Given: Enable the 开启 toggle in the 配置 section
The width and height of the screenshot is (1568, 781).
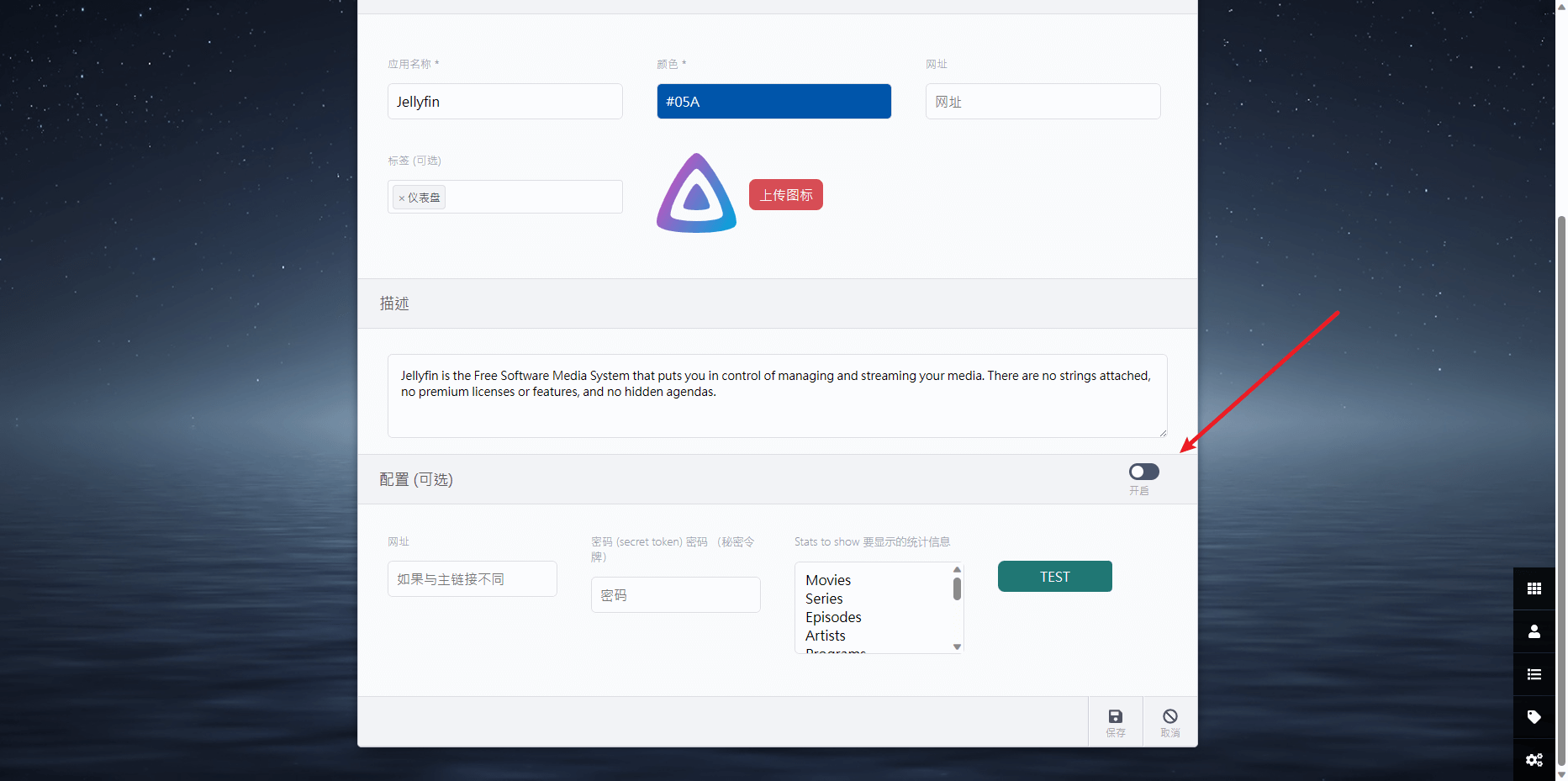Looking at the screenshot, I should tap(1143, 471).
